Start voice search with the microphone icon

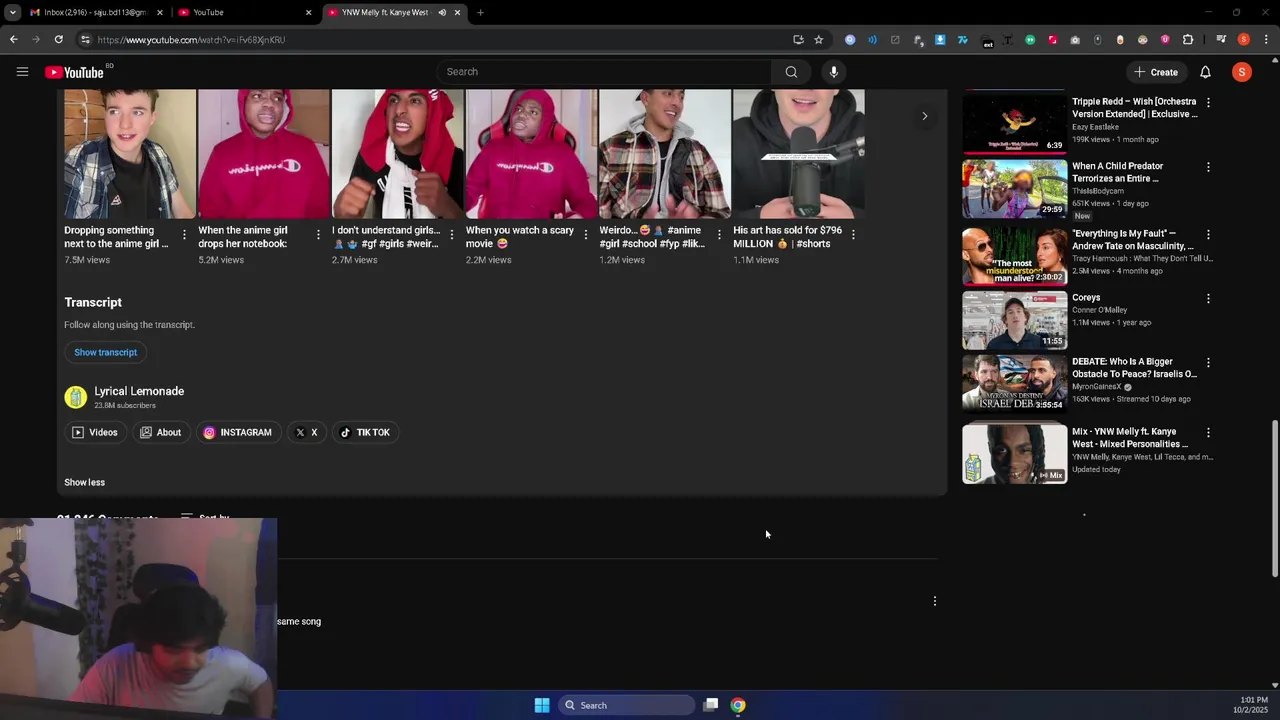pos(833,72)
